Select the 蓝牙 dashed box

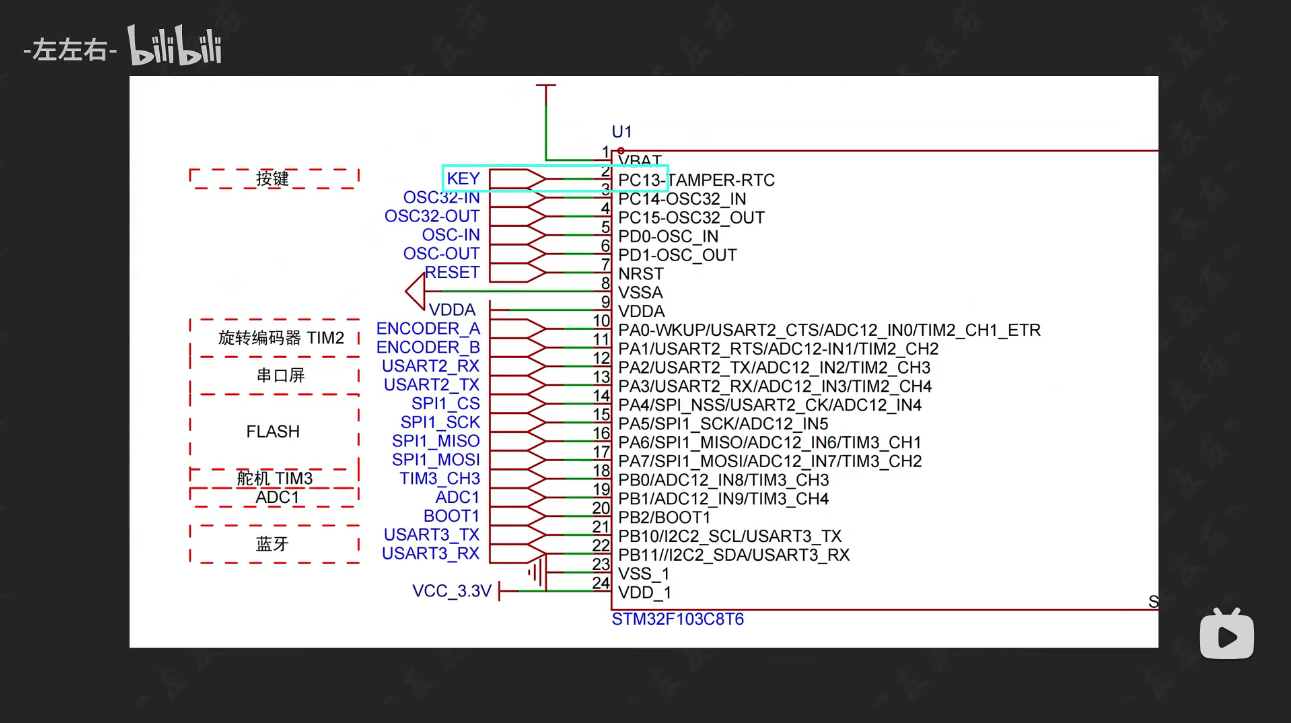click(x=274, y=544)
